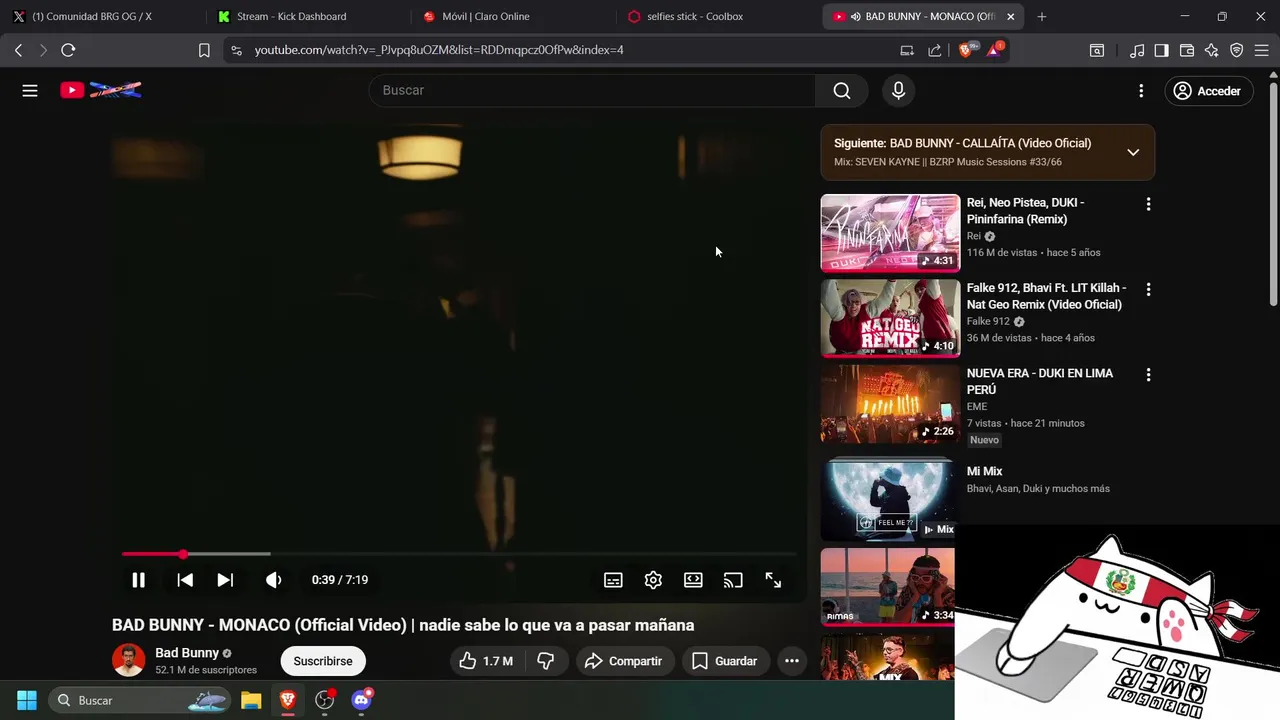Open the Brave Wallet icon
Image resolution: width=1280 pixels, height=720 pixels.
[1187, 50]
